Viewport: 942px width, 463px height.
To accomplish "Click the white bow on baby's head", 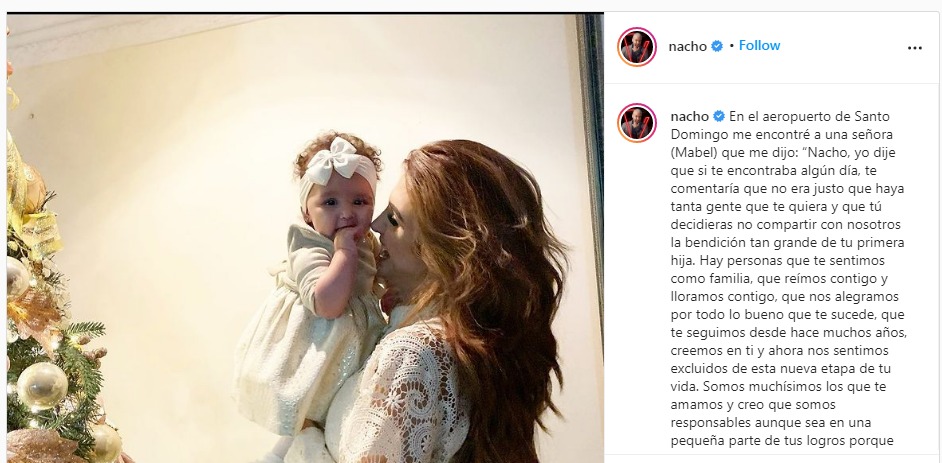I will point(339,162).
